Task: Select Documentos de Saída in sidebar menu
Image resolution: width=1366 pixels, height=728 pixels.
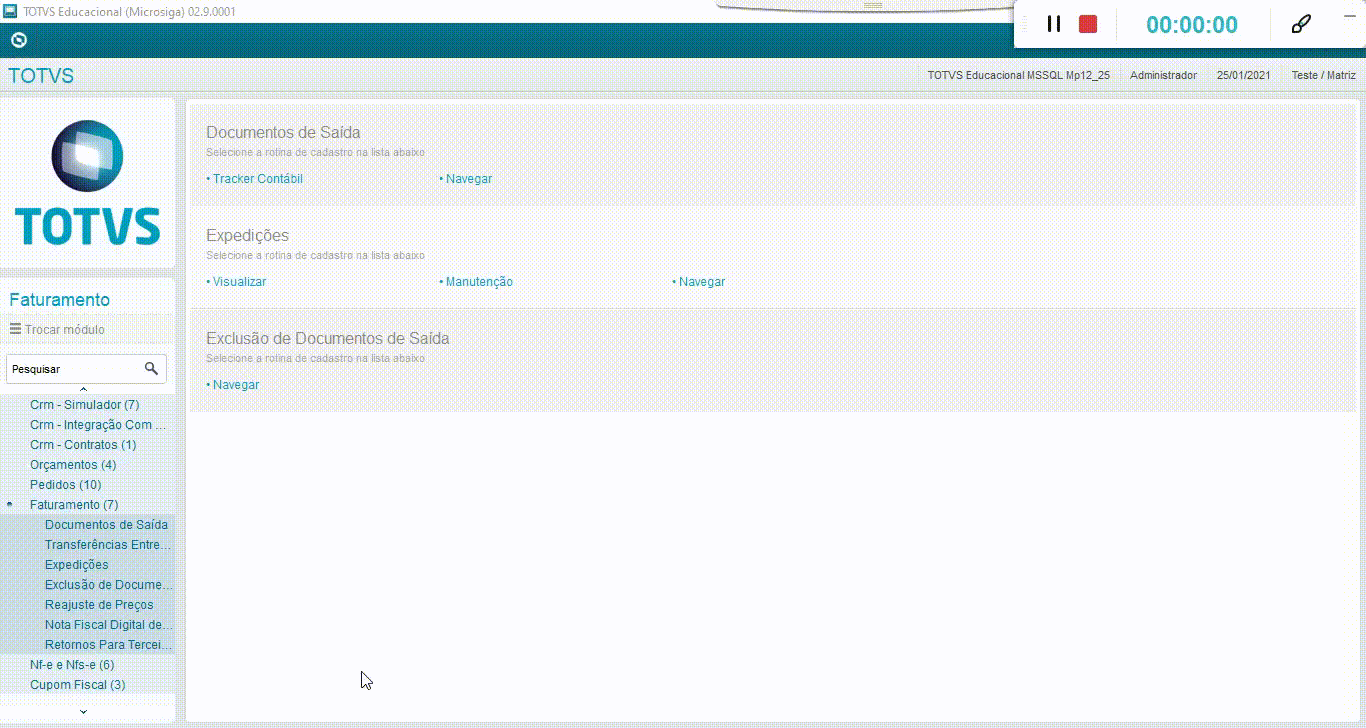Action: [x=106, y=525]
